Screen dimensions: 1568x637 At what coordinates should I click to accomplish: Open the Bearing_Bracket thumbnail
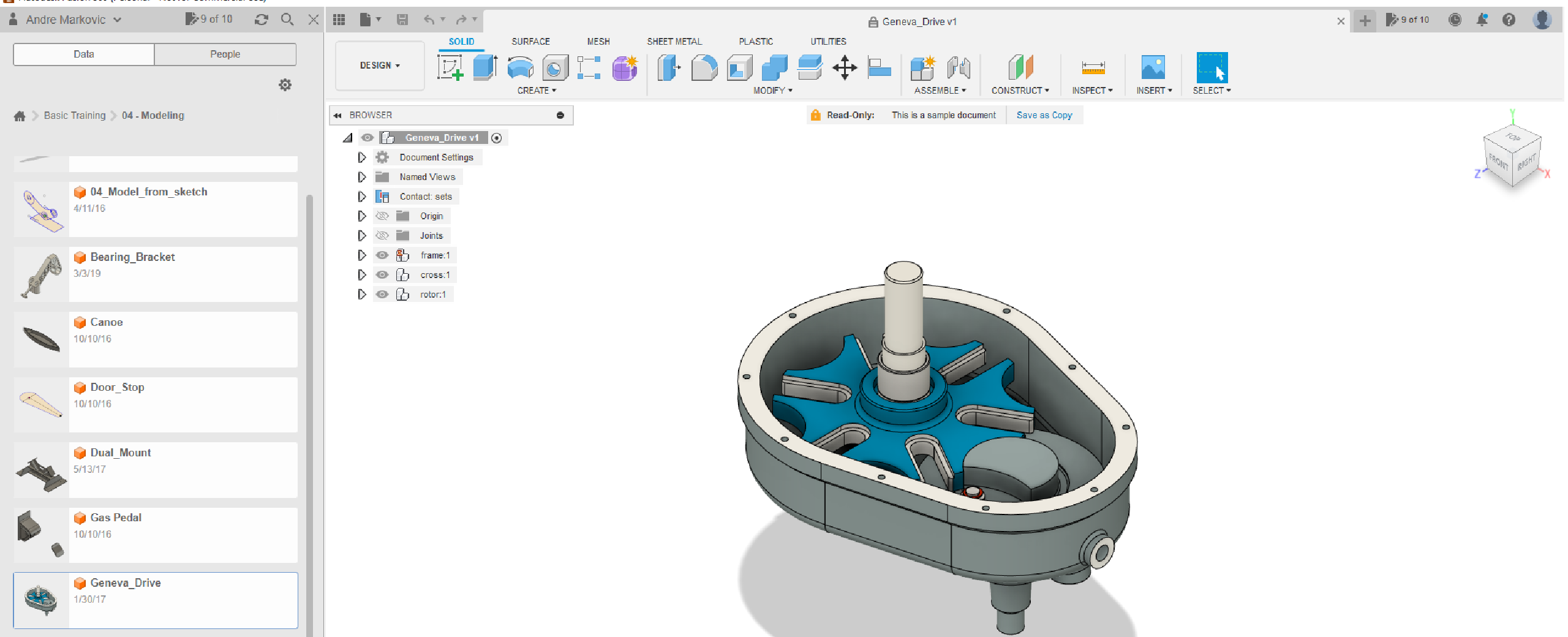point(41,274)
